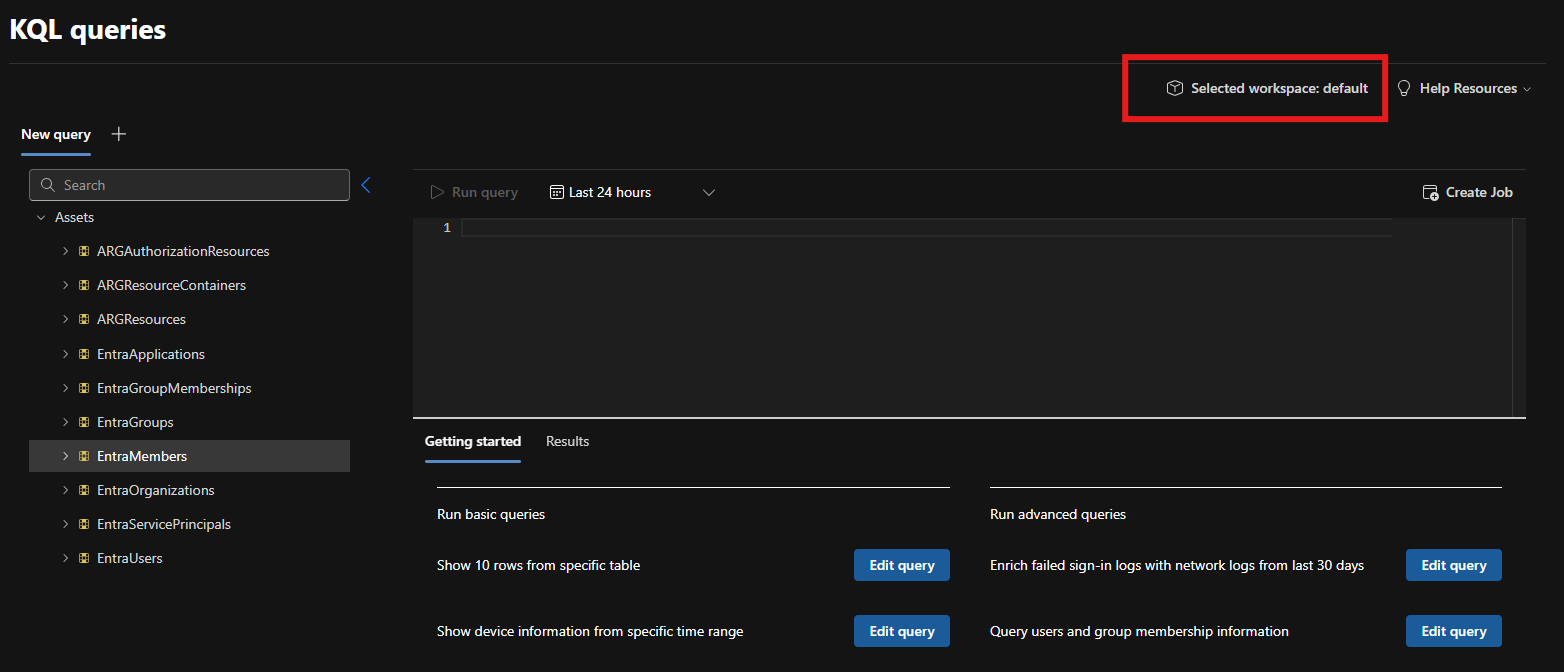Select the EntraGroupMemberships tree item
The height and width of the screenshot is (672, 1564).
(174, 388)
